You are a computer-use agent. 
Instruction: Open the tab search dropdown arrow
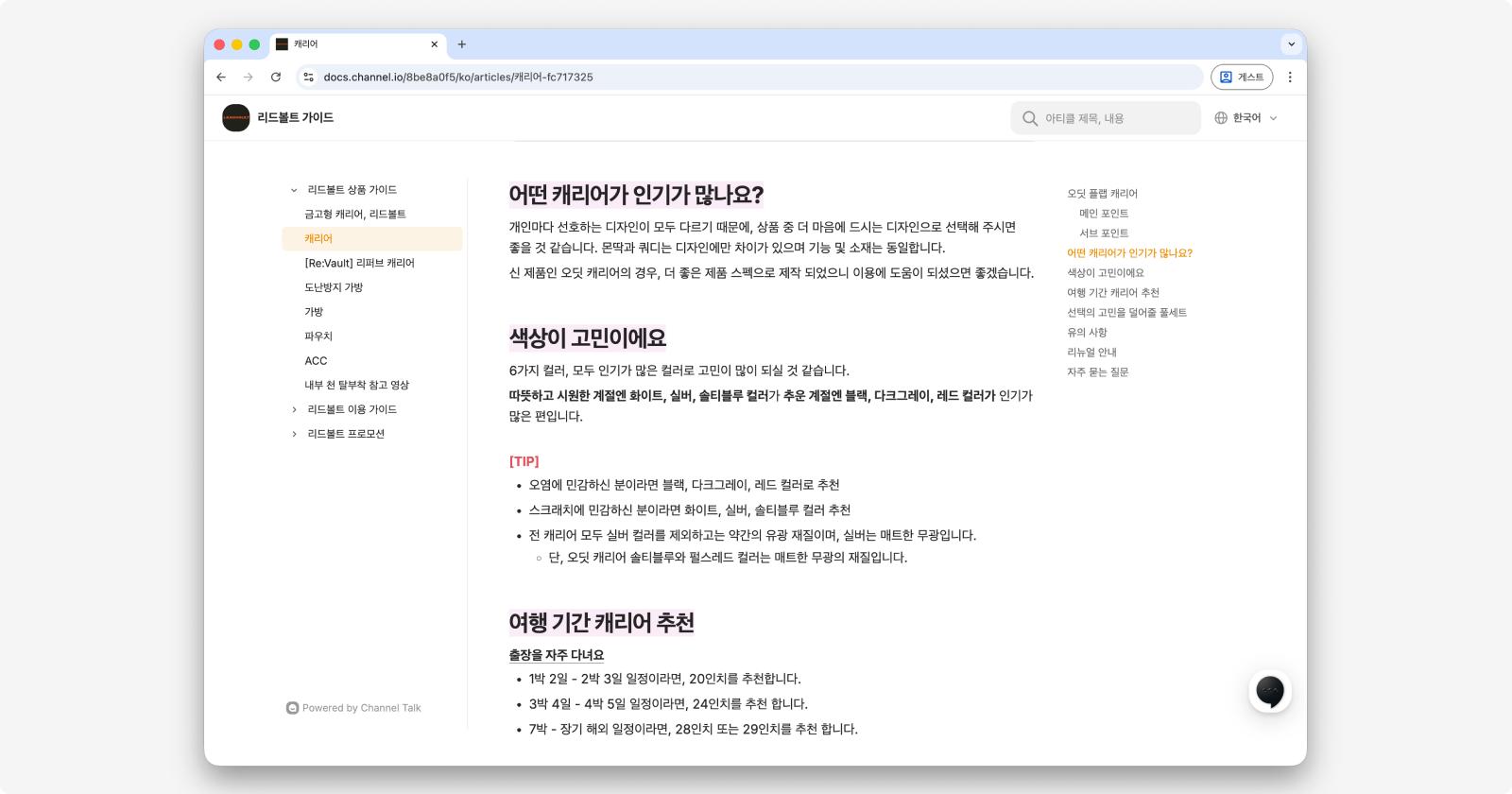pos(1291,44)
